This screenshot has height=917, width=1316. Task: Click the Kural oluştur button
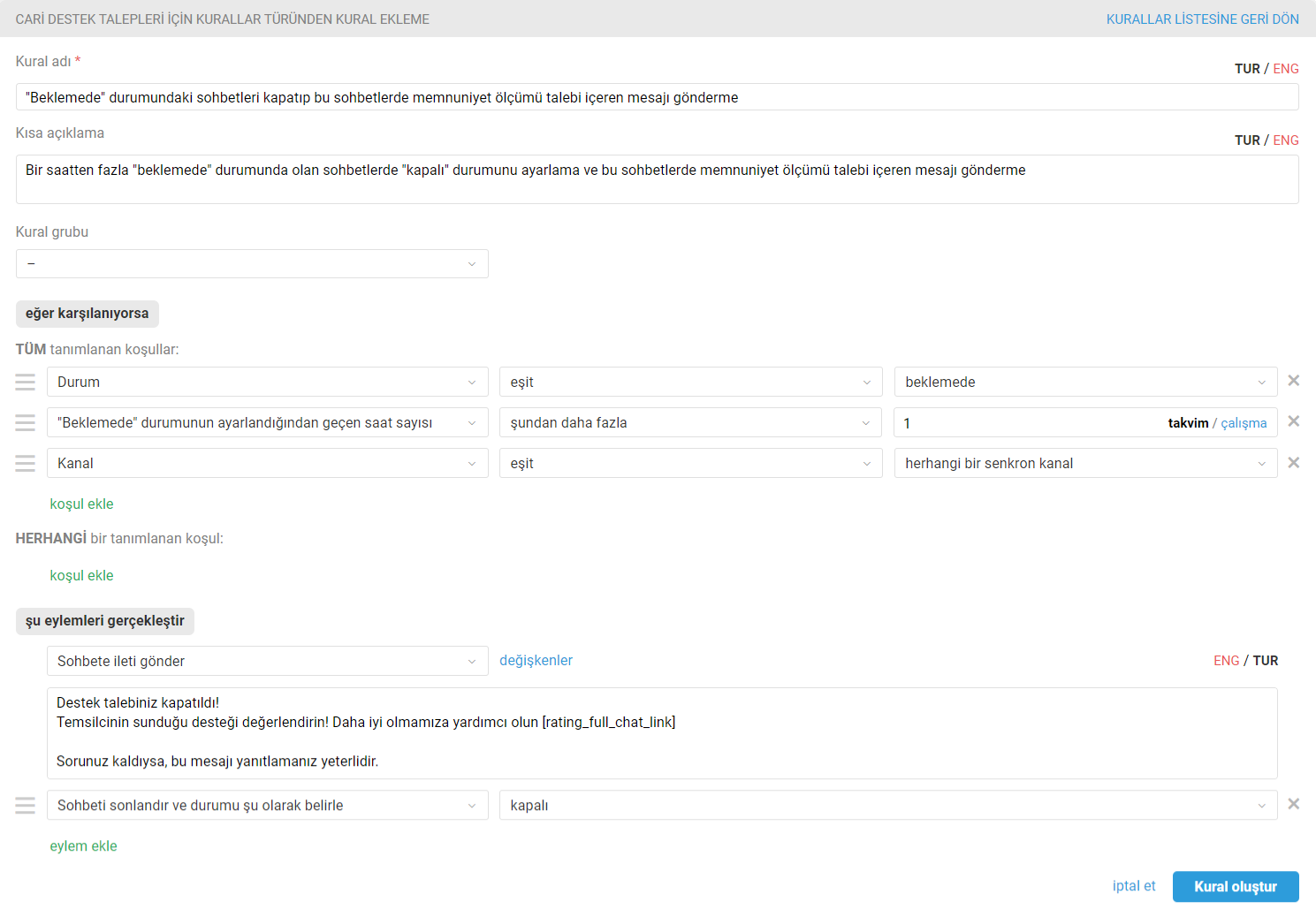[1236, 886]
